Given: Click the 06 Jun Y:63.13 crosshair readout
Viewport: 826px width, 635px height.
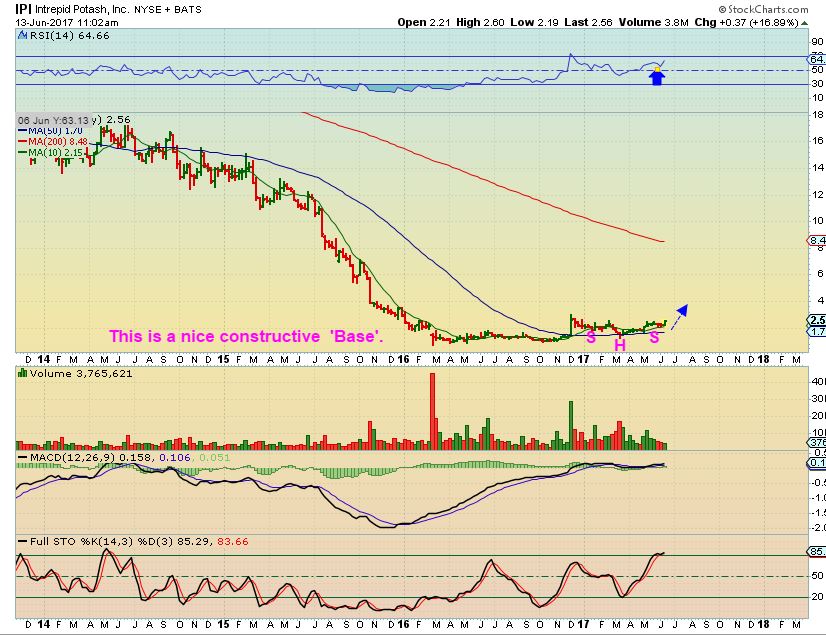Looking at the screenshot, I should point(54,120).
